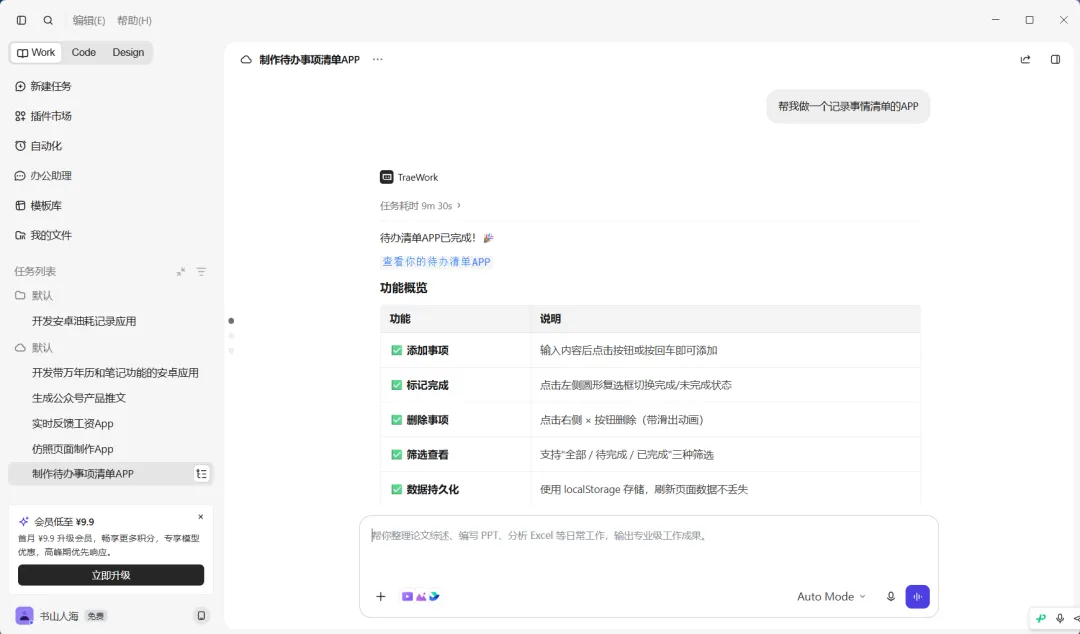Screen dimensions: 1080x634
Task: Switch to the Code tab
Action: point(84,52)
